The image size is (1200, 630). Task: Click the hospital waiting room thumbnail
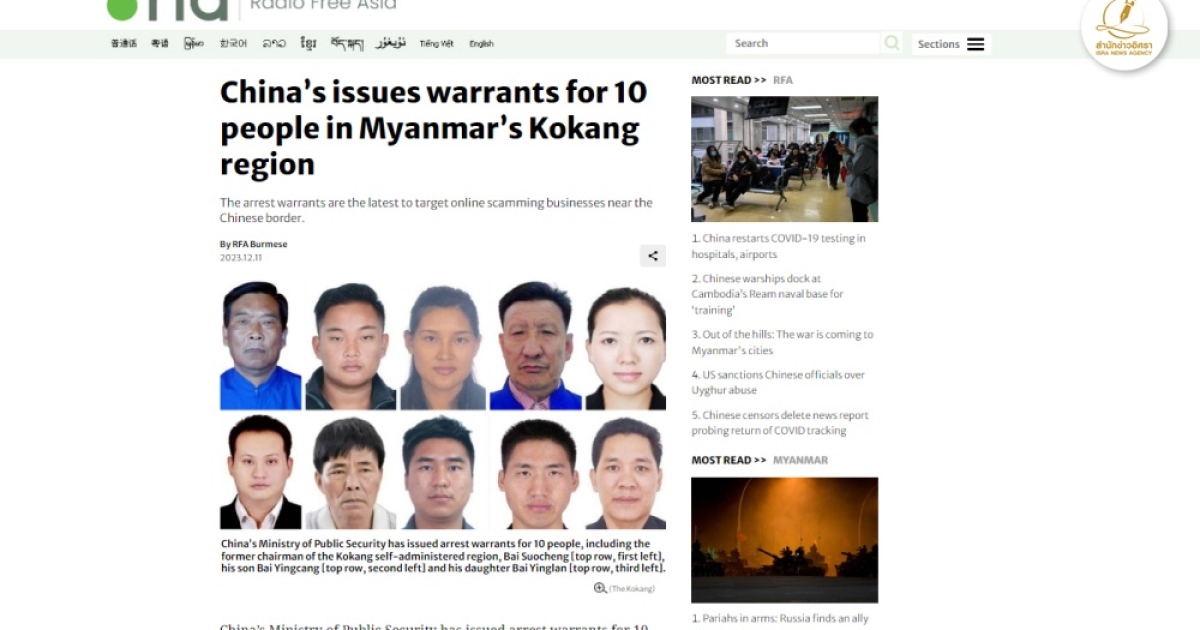pos(784,159)
